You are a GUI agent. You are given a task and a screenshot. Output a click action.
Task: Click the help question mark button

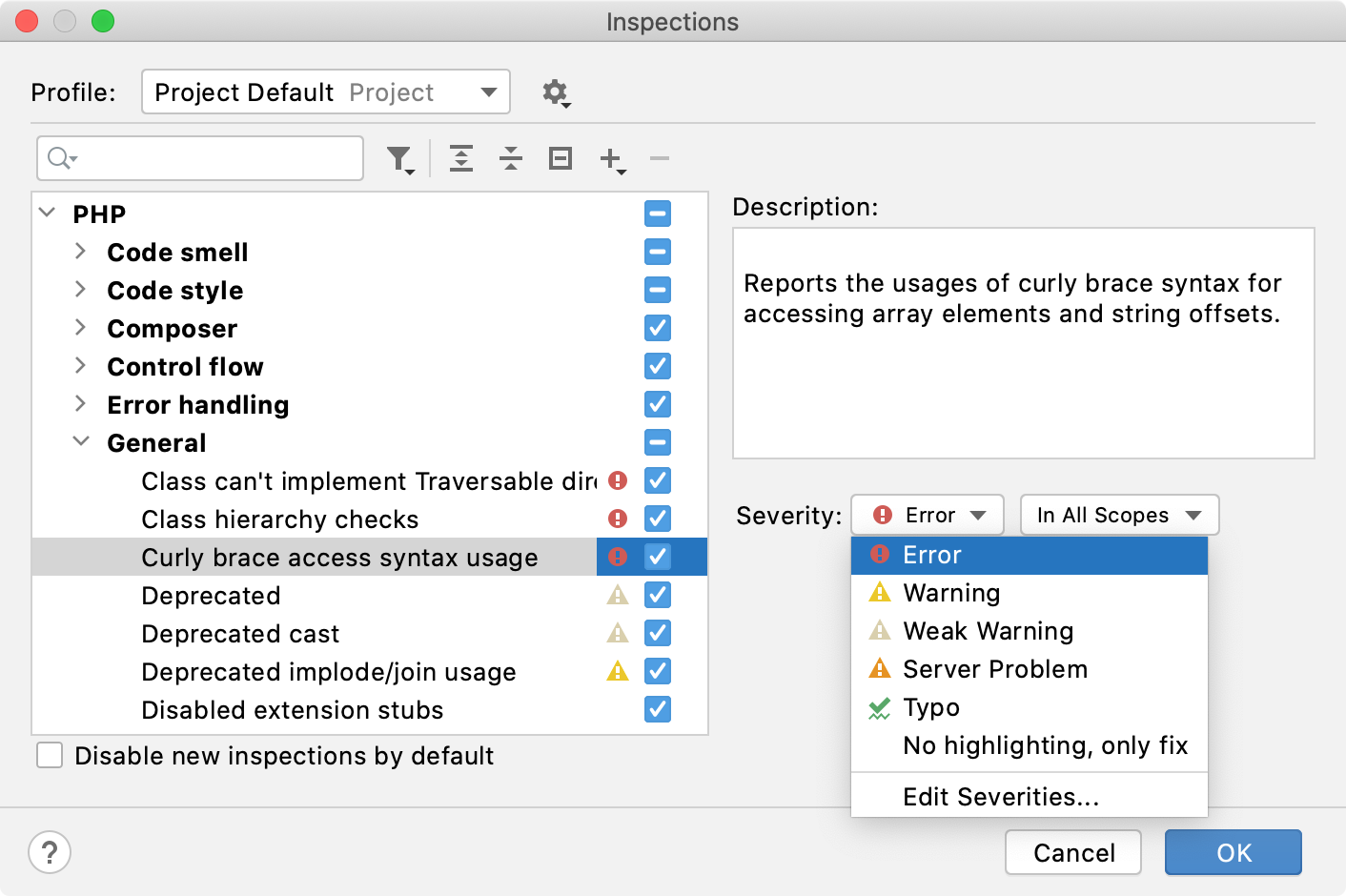(50, 852)
